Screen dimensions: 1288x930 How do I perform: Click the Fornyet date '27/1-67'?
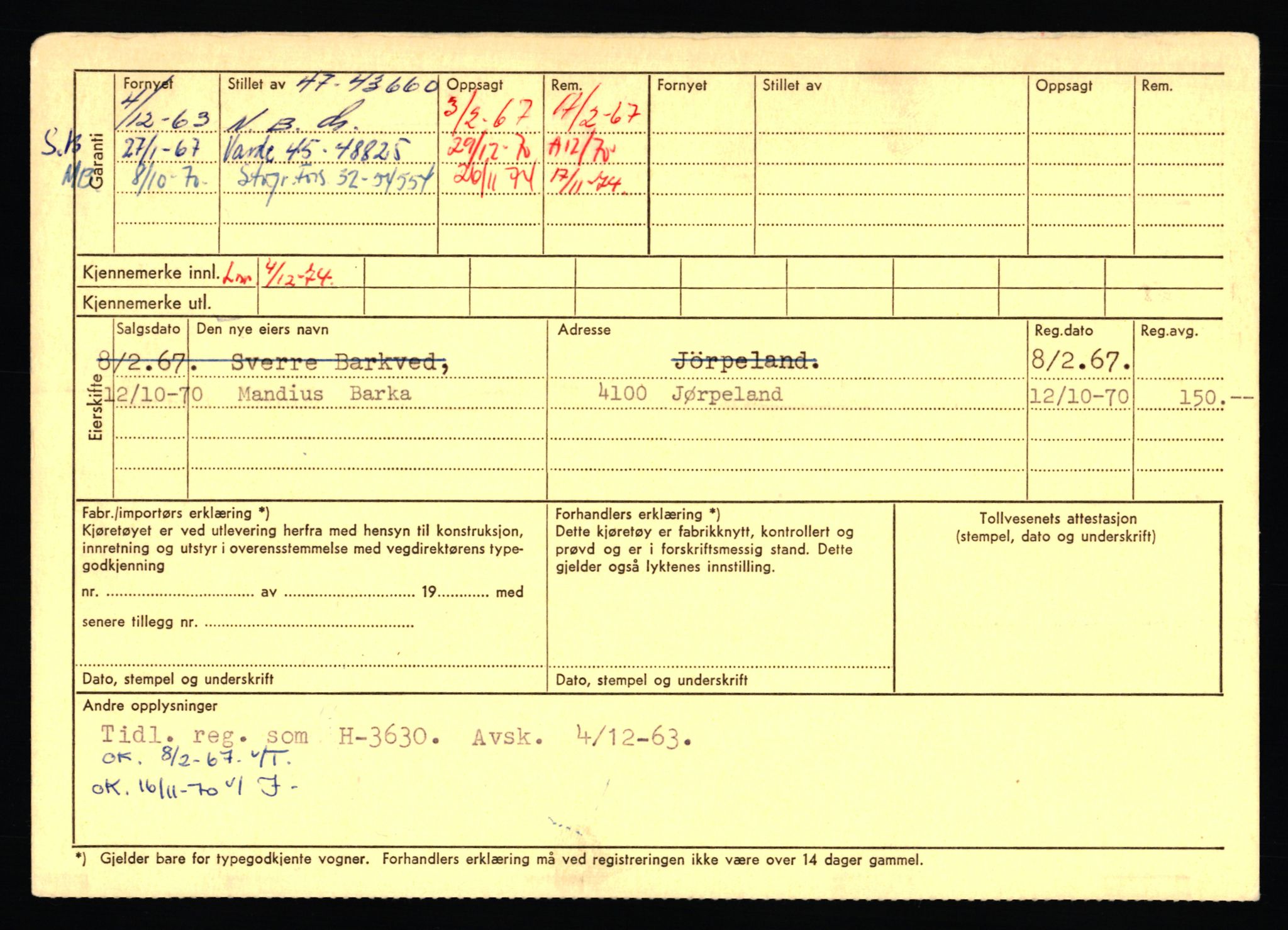[x=161, y=149]
